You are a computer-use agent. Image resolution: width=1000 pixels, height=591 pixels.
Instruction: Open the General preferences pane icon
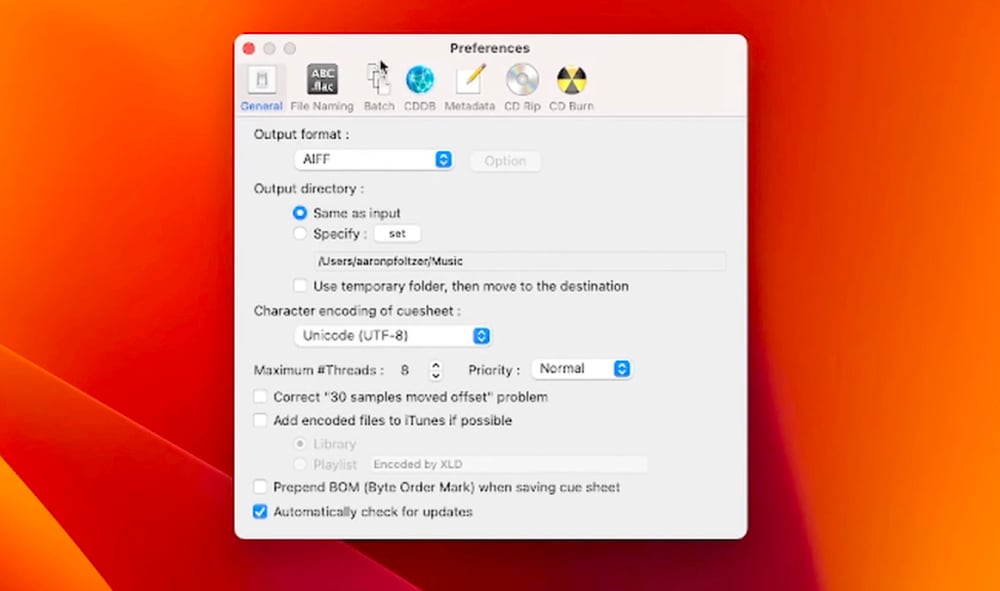tap(261, 80)
